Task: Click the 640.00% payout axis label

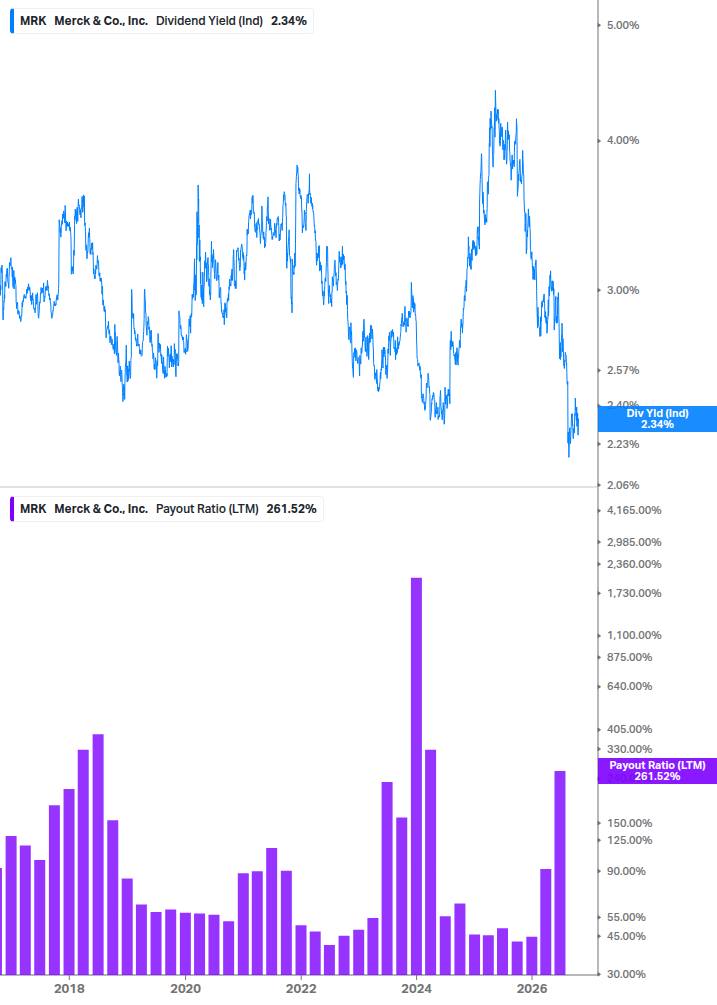Action: (629, 686)
